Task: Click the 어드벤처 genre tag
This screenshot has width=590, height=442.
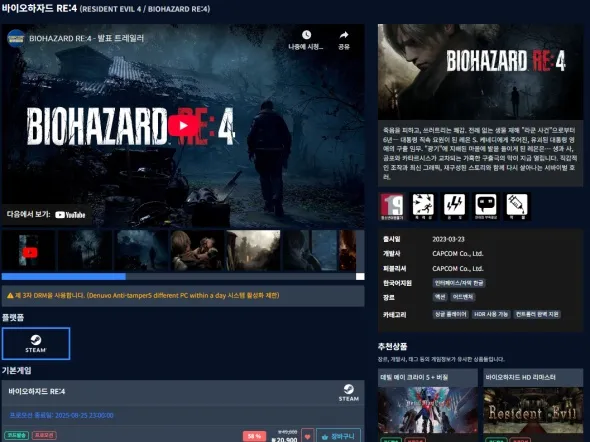Action: coord(463,297)
